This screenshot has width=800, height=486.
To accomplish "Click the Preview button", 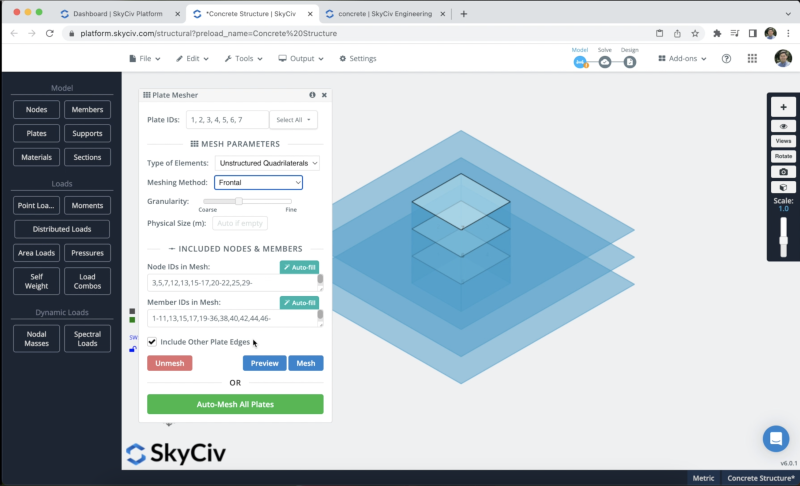I will click(x=264, y=363).
